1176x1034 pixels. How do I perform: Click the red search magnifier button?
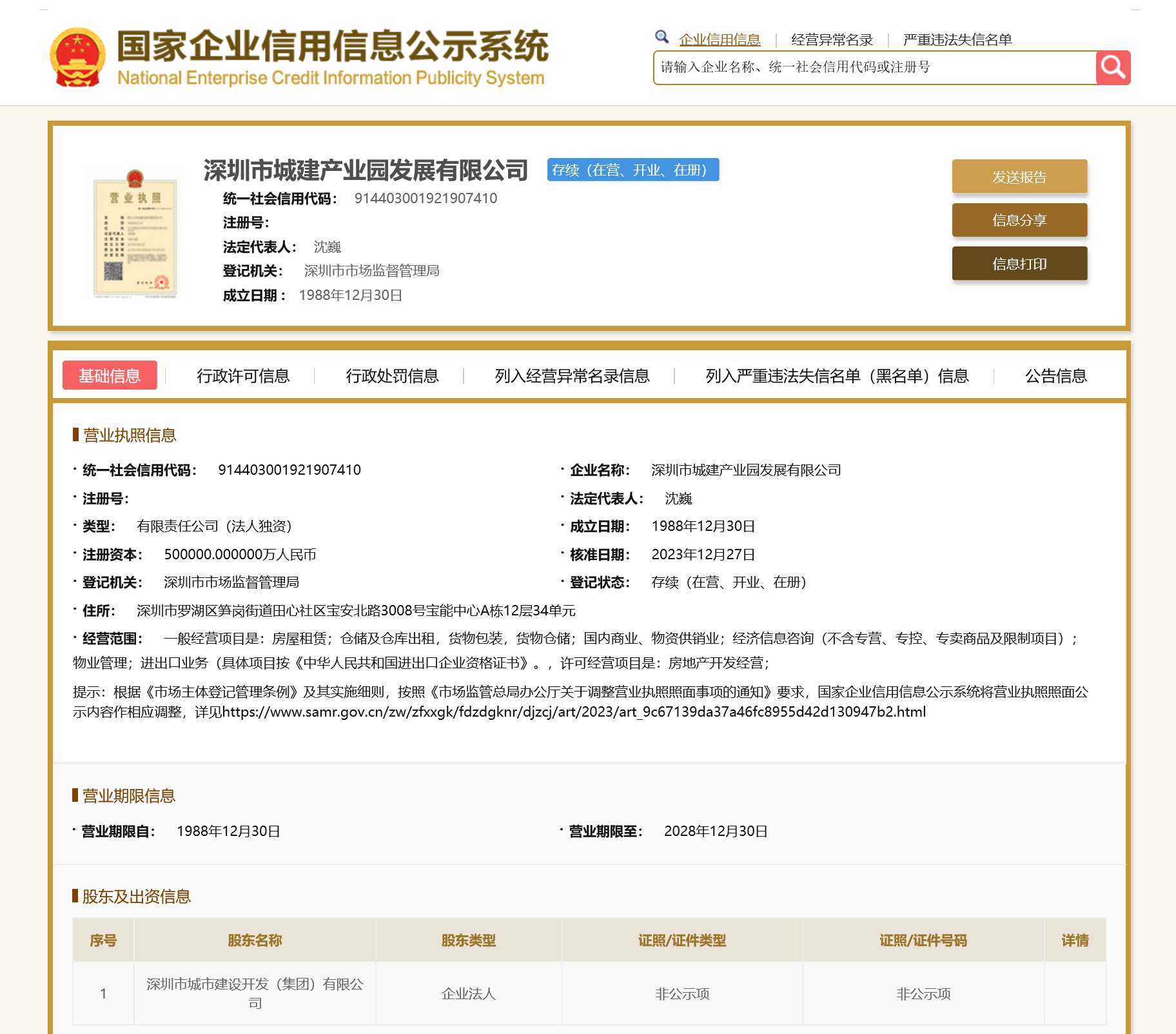point(1113,67)
